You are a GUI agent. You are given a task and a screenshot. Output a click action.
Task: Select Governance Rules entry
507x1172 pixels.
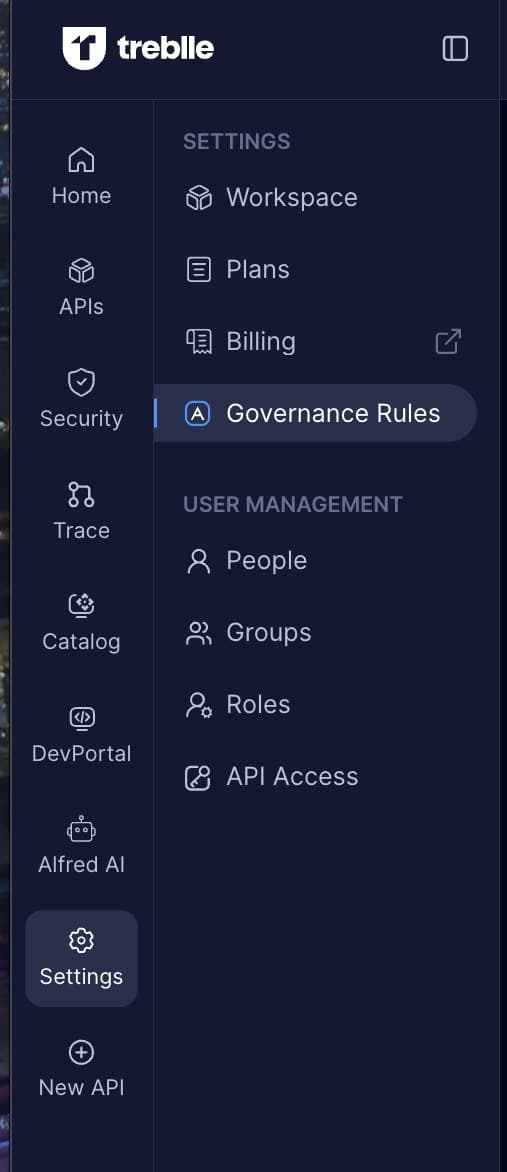click(x=316, y=413)
